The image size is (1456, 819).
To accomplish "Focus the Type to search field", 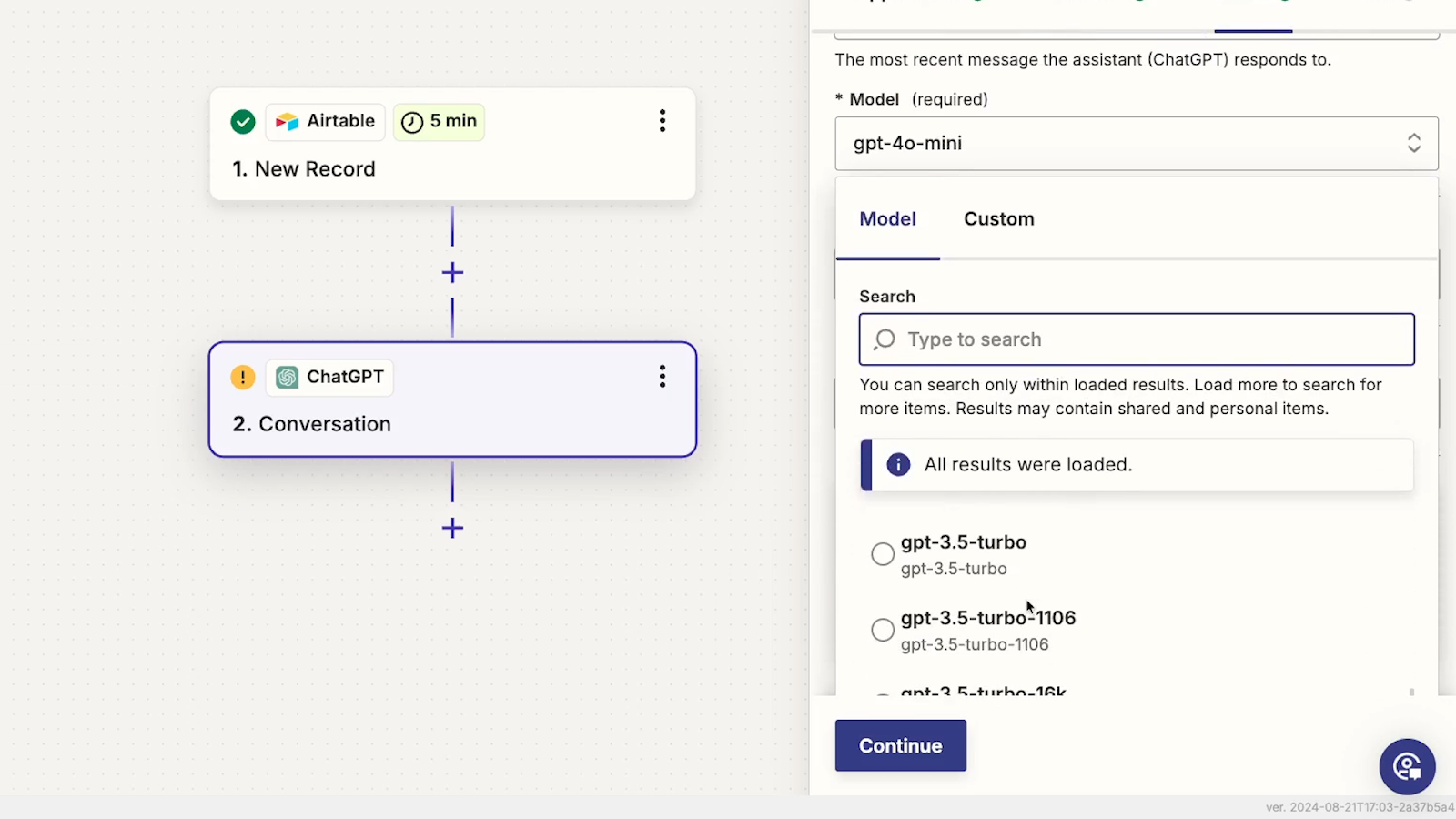I will (1137, 339).
